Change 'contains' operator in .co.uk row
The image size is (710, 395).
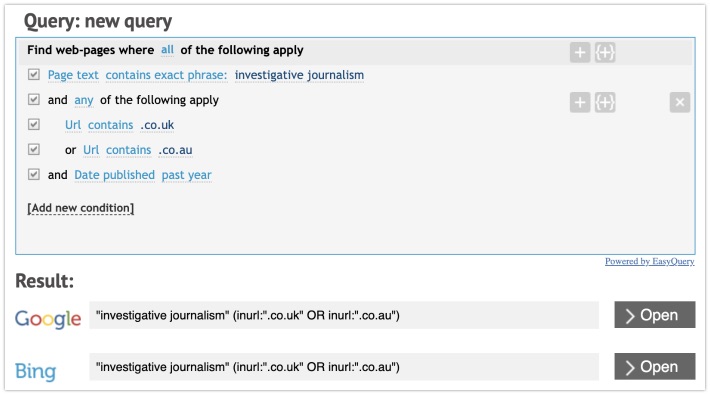110,125
